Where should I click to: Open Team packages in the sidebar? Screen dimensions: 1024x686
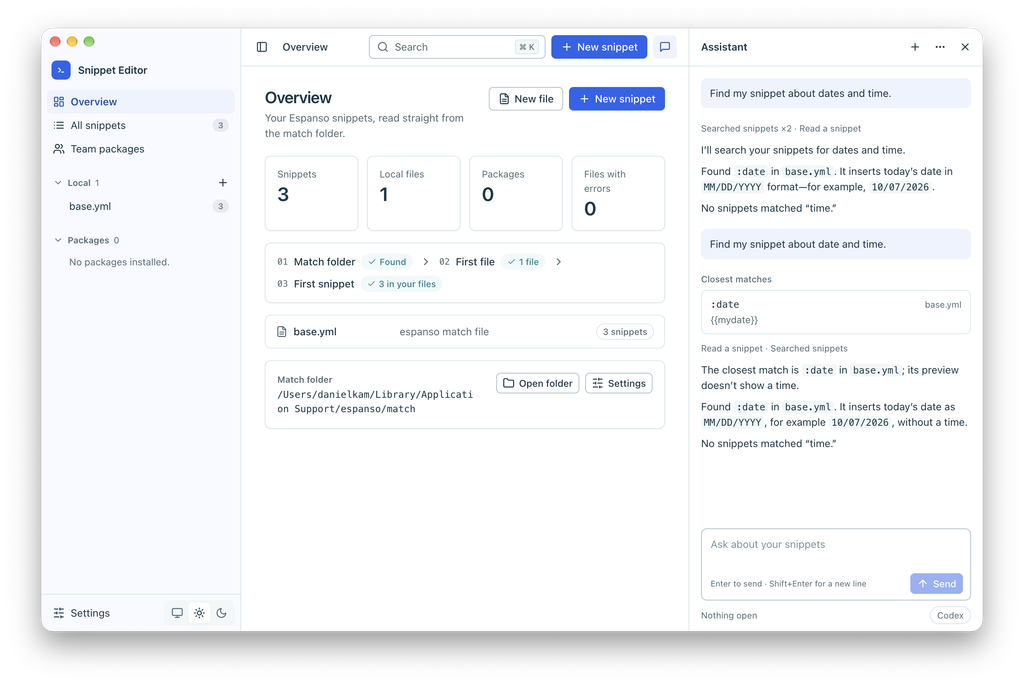pos(140,149)
